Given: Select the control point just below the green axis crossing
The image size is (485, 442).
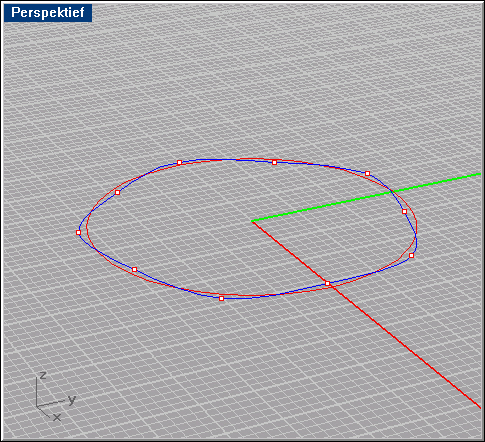Looking at the screenshot, I should [404, 211].
